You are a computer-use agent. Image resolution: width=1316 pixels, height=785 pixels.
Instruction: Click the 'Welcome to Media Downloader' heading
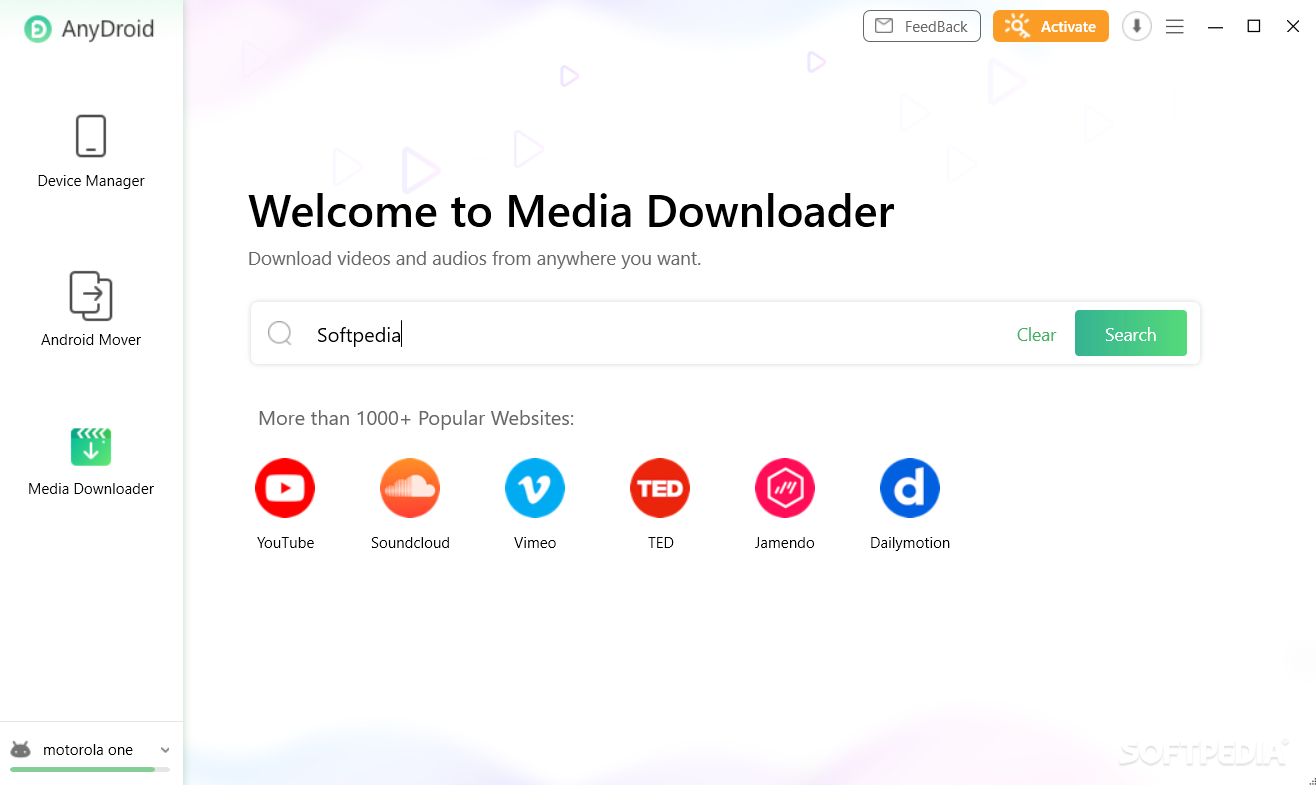tap(571, 212)
